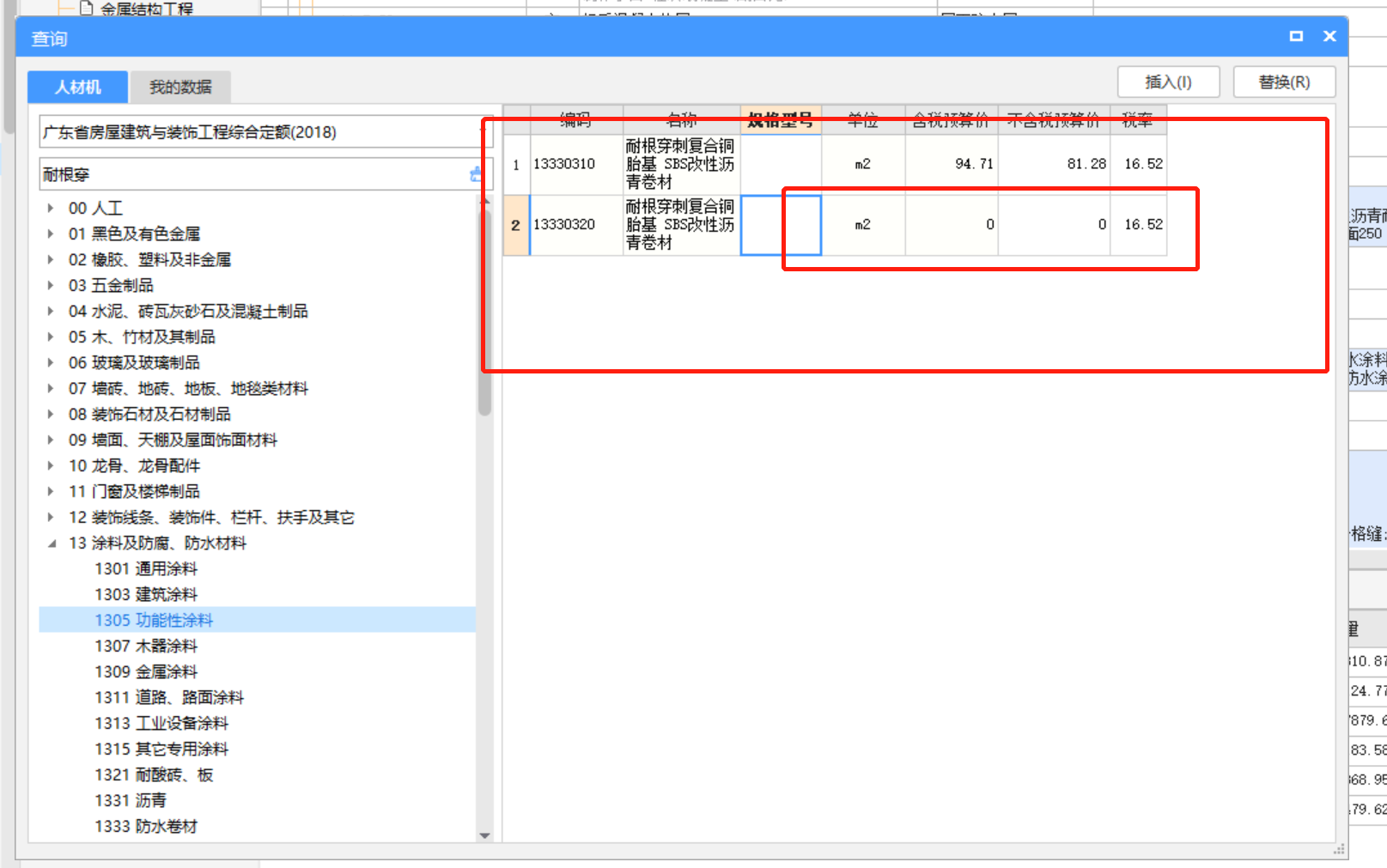Select 1313 工业设备涂料 subcategory
The width and height of the screenshot is (1387, 868).
click(x=161, y=723)
